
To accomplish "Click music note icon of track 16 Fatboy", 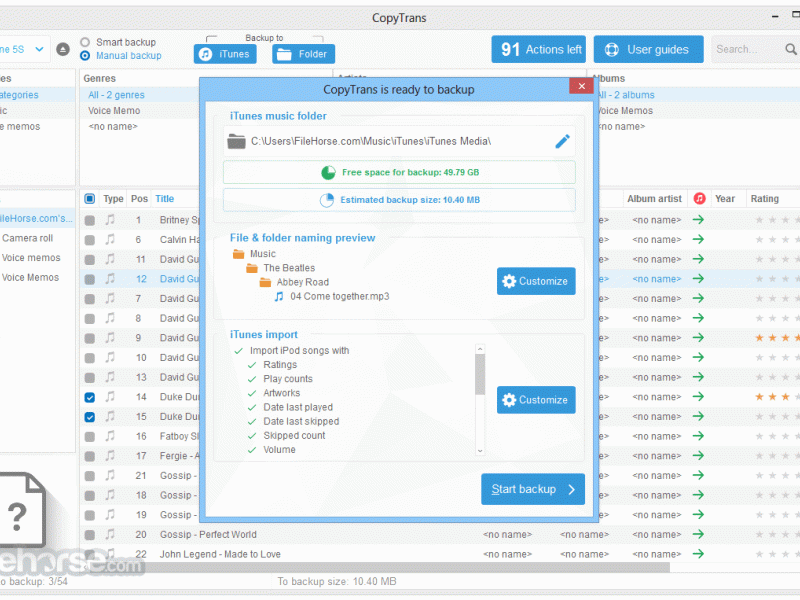I will tap(110, 436).
